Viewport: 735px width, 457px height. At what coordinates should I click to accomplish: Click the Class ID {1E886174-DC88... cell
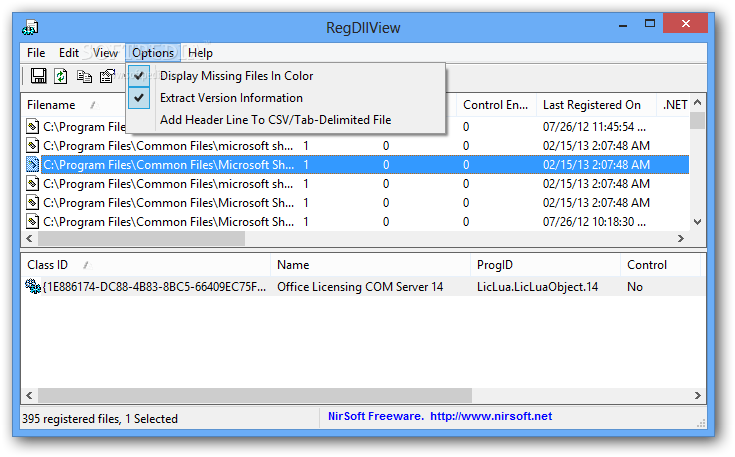coord(154,287)
